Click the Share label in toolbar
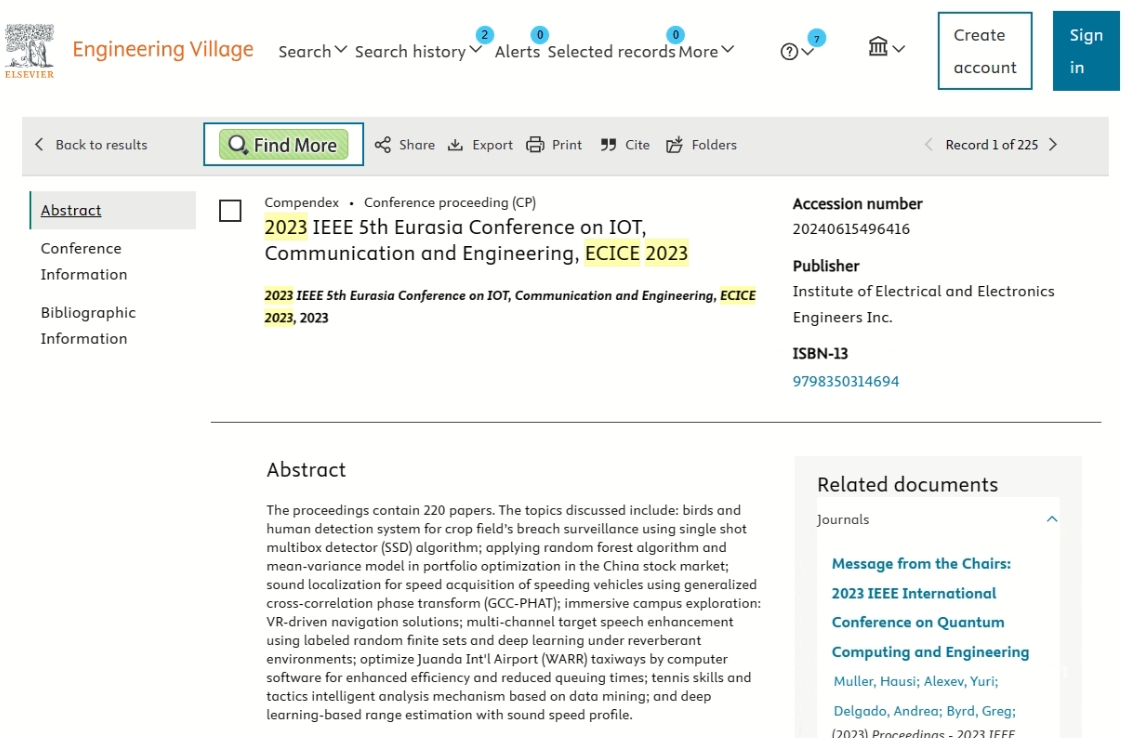This screenshot has width=1124, height=738. click(417, 145)
